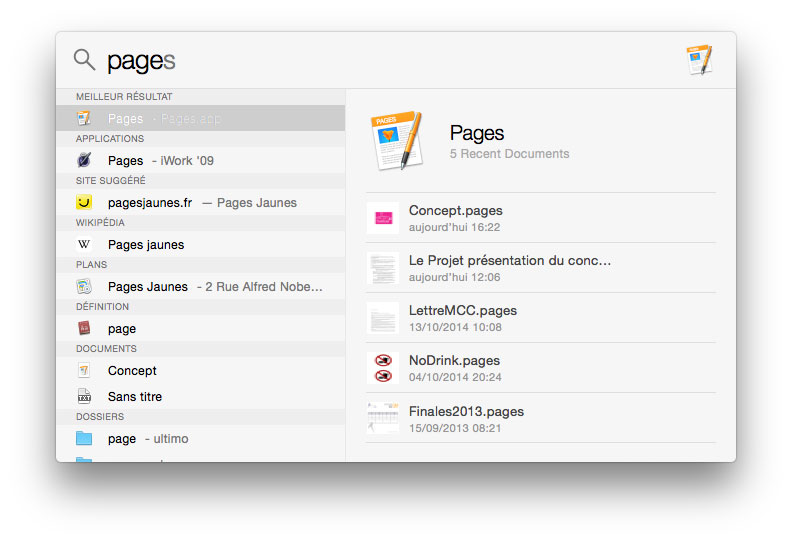Screen dimensions: 792x542
Task: Open Finales2013.pages thumbnail
Action: 383,418
